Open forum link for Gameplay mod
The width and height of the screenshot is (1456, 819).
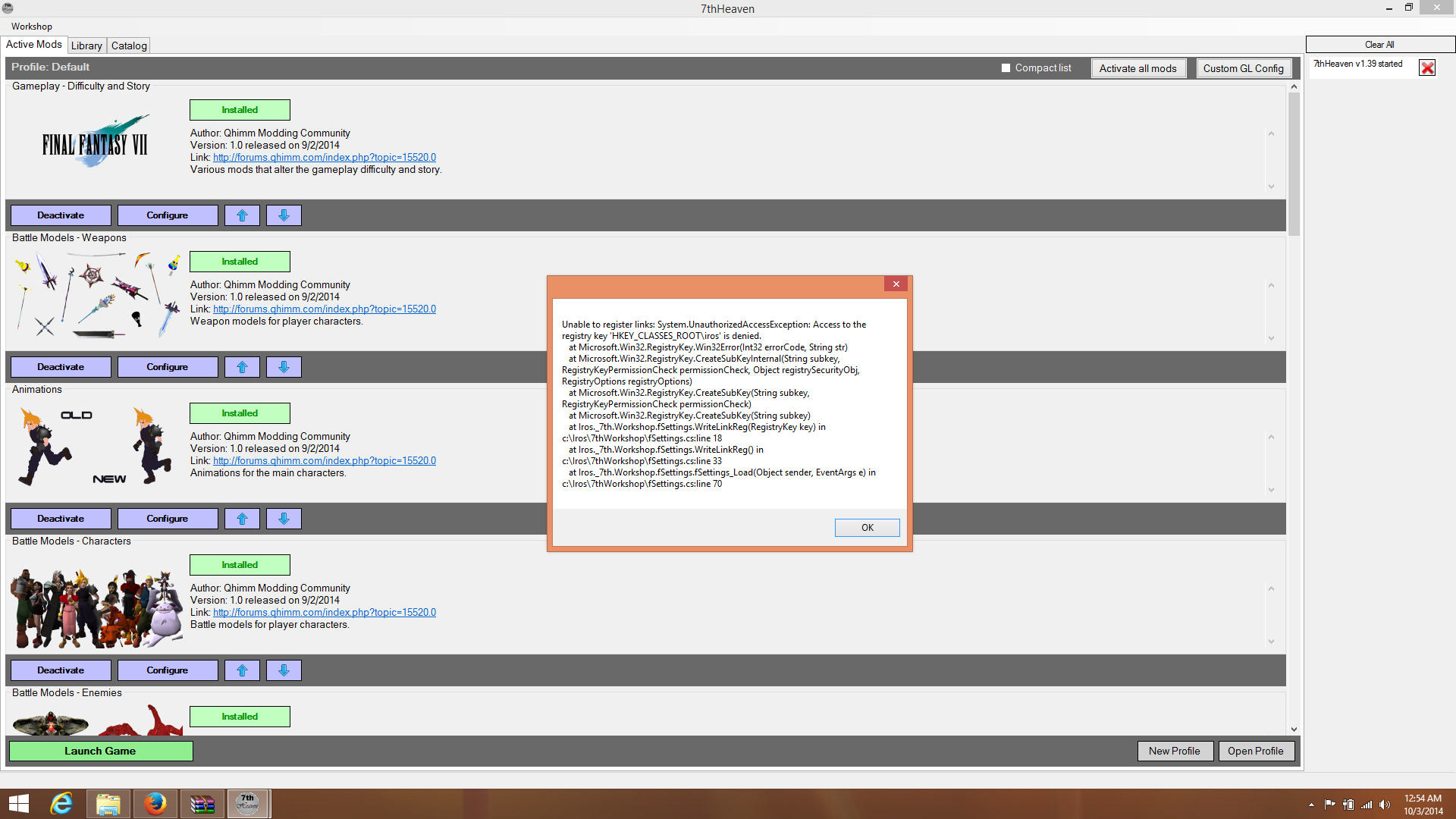(x=325, y=158)
